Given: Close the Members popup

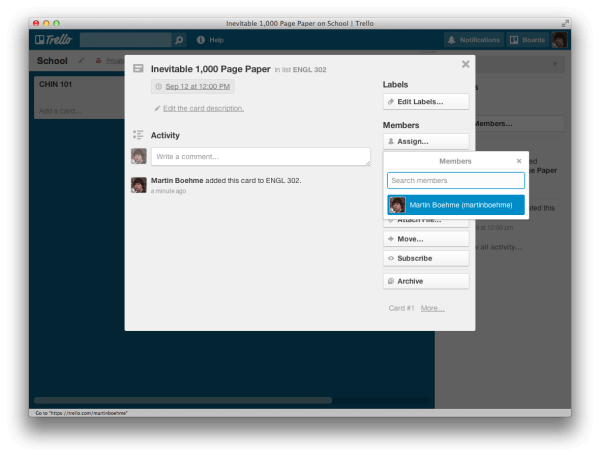Looking at the screenshot, I should pos(519,161).
